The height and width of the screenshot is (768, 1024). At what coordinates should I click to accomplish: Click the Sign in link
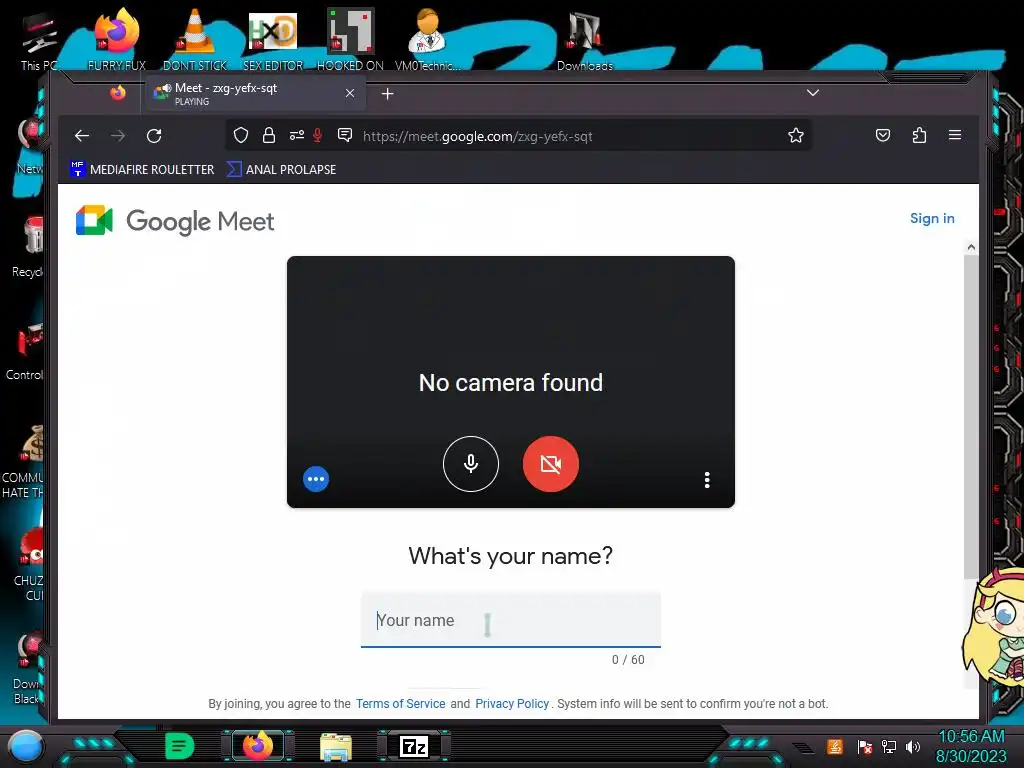[x=932, y=218]
